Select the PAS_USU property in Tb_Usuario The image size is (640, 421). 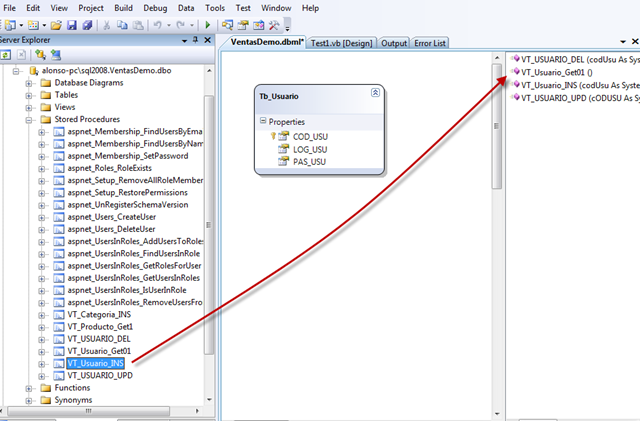[x=309, y=162]
